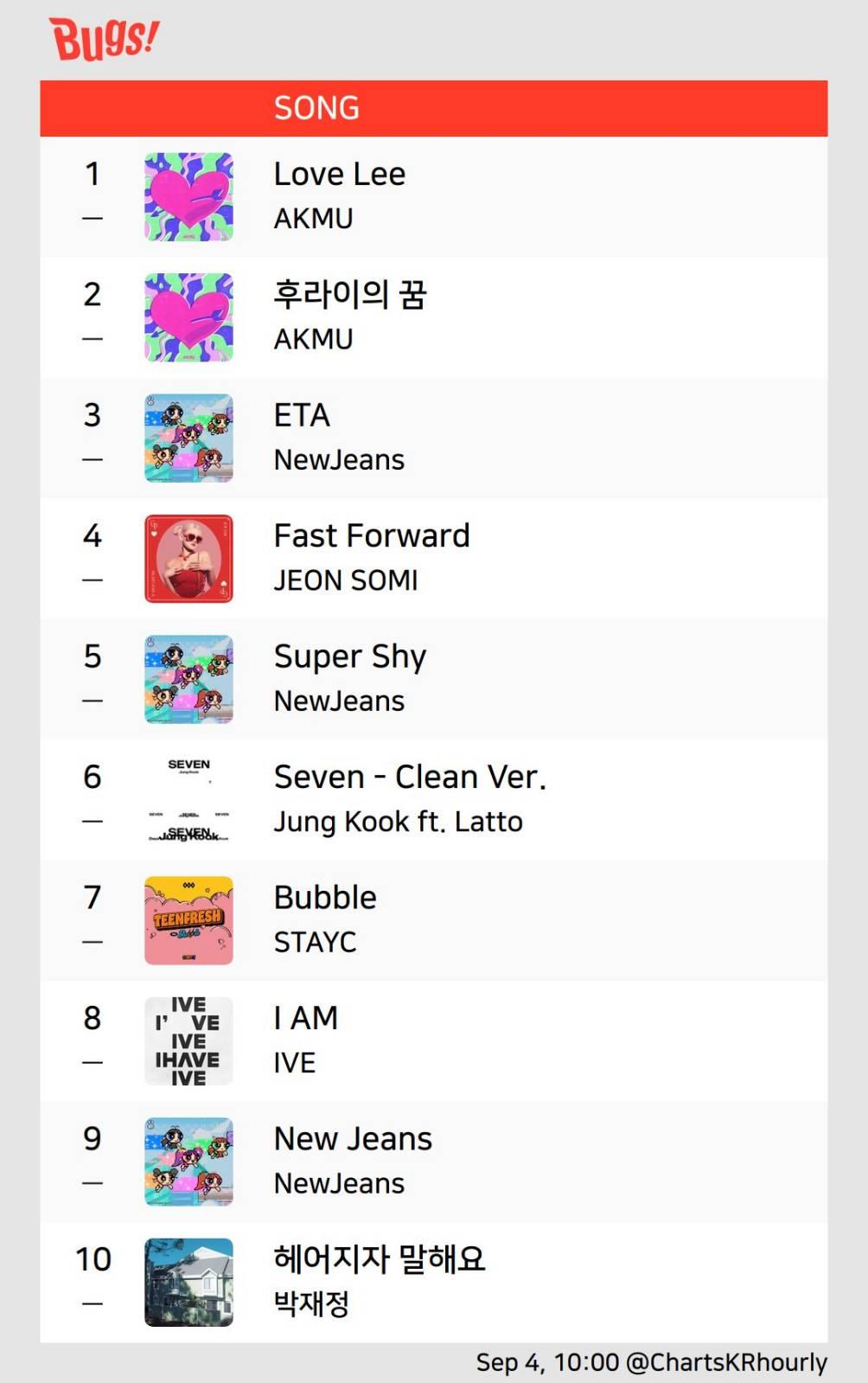This screenshot has width=868, height=1383.
Task: Open the IVE I AM album cover
Action: coord(188,1041)
